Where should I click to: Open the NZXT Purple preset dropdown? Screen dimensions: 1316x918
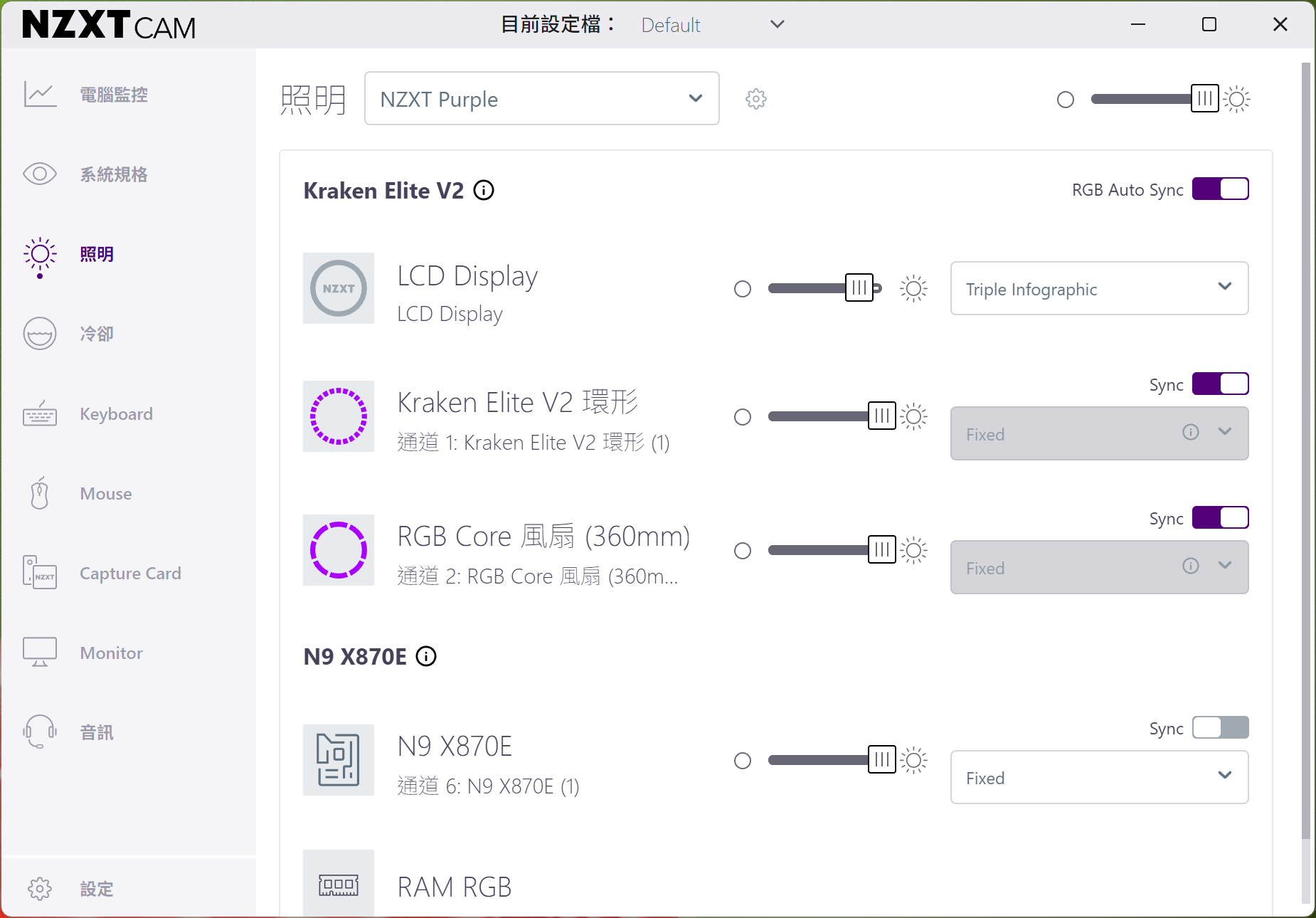542,98
